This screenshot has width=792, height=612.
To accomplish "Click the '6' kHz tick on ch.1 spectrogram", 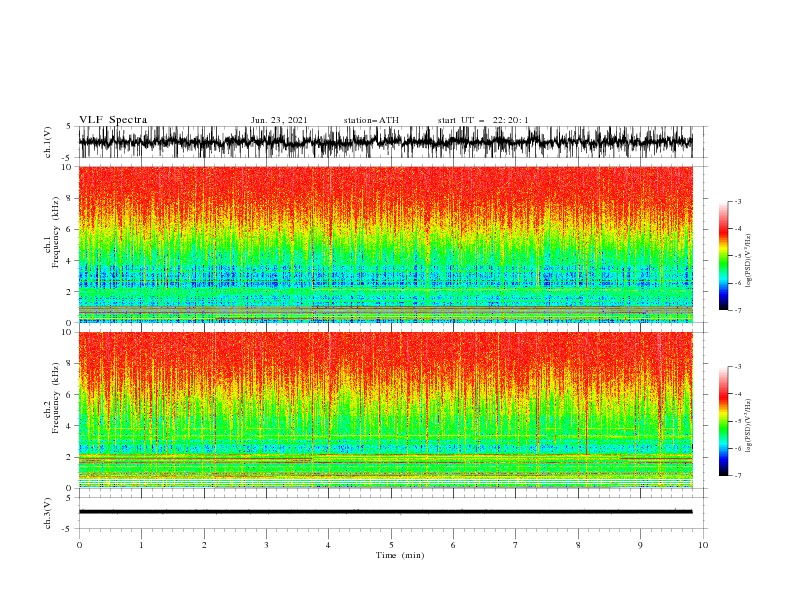I will point(69,230).
